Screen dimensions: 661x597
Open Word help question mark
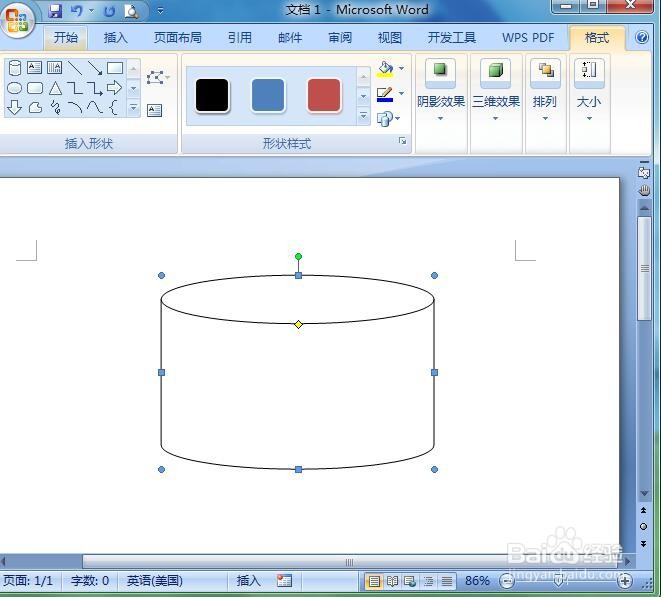[642, 38]
